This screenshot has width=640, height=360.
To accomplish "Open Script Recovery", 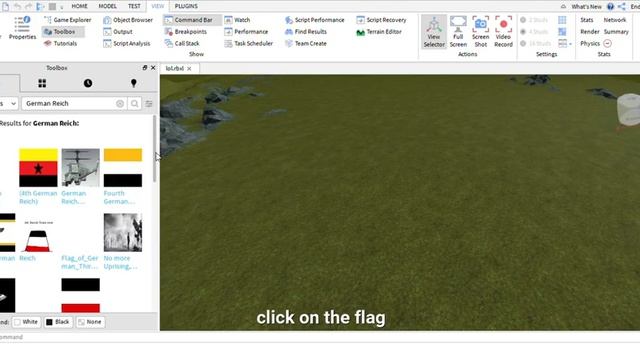I will click(381, 20).
